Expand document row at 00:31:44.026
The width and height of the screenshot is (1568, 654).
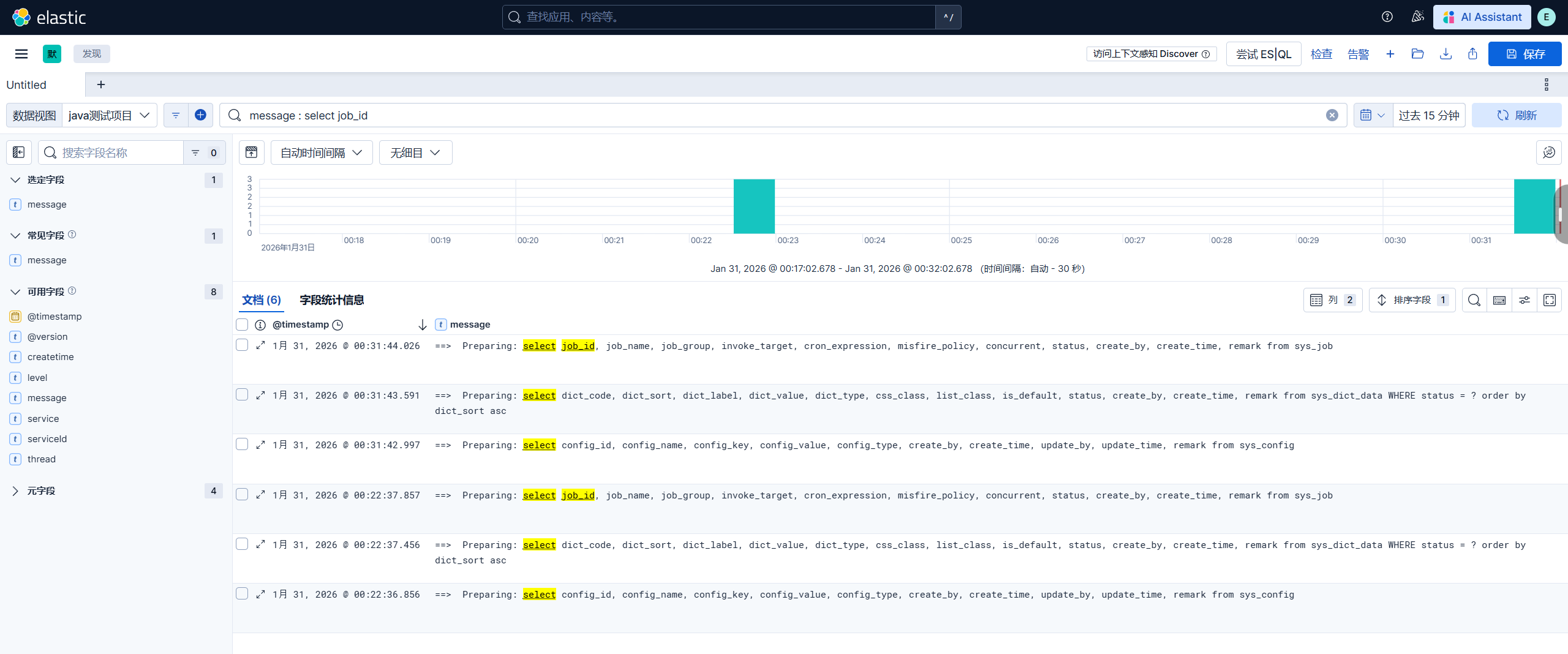(x=260, y=345)
